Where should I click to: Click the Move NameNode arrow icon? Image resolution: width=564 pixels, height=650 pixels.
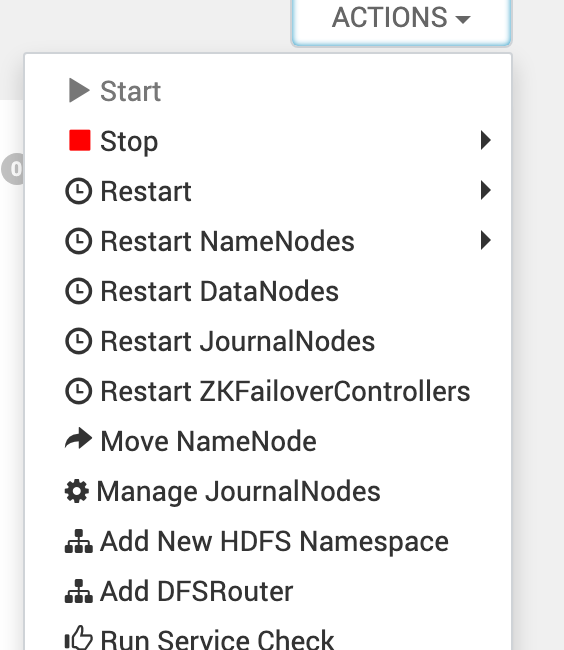click(x=78, y=439)
